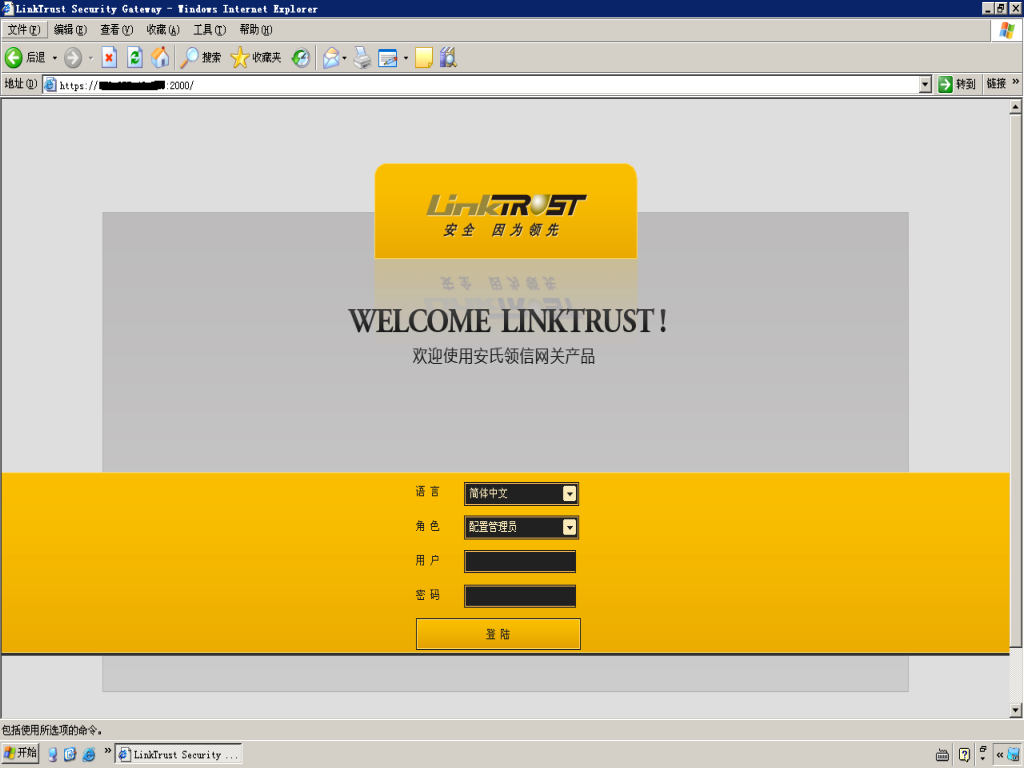Click the 链接 Links toolbar label
1024x768 pixels.
996,84
